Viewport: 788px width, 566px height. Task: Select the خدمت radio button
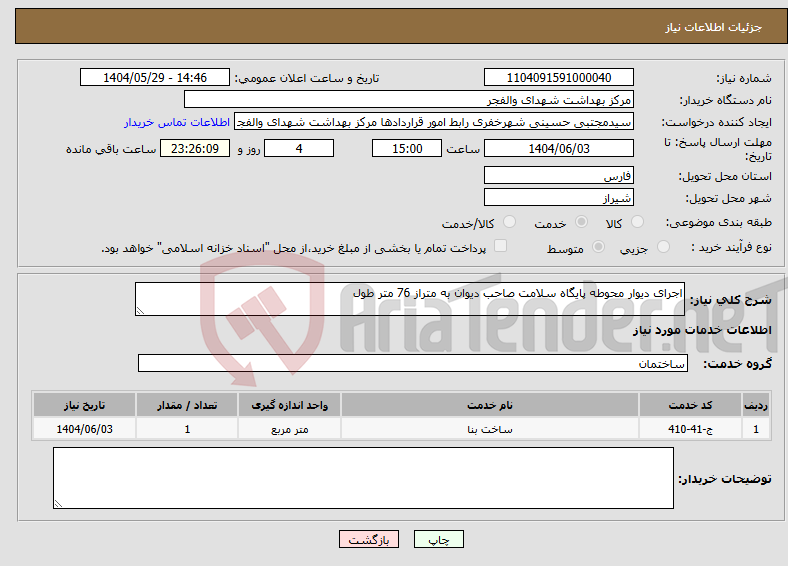(581, 222)
